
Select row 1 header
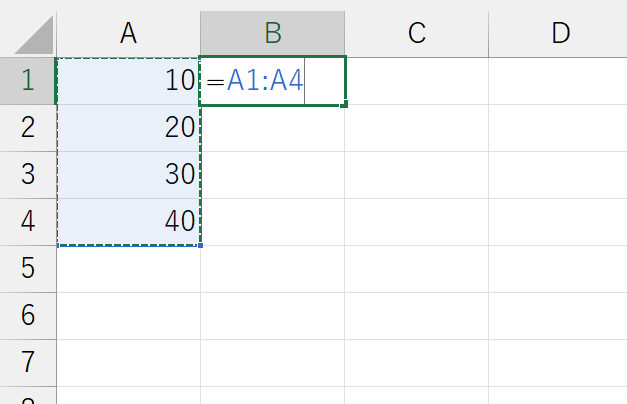coord(28,81)
